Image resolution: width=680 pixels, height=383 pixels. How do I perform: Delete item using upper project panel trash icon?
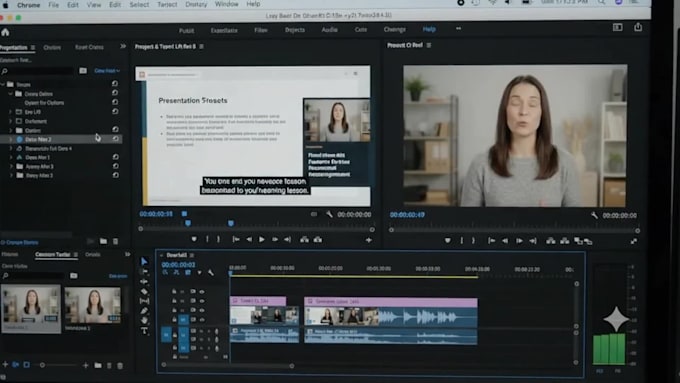[x=115, y=241]
